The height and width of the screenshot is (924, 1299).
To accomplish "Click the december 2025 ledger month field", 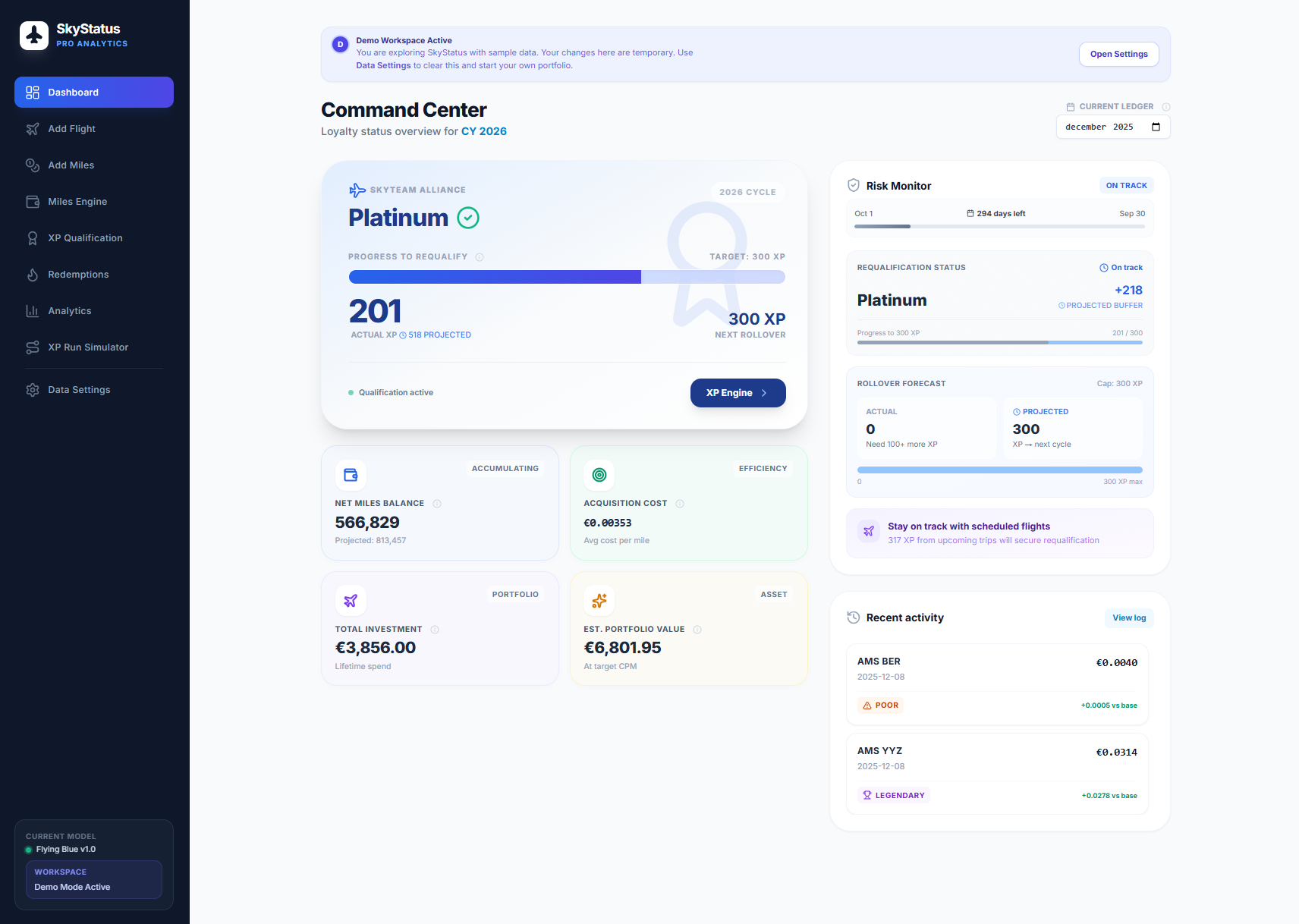I will 1113,127.
